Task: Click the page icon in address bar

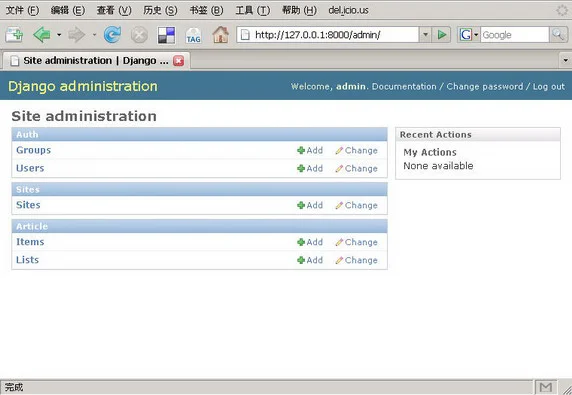Action: pyautogui.click(x=246, y=35)
